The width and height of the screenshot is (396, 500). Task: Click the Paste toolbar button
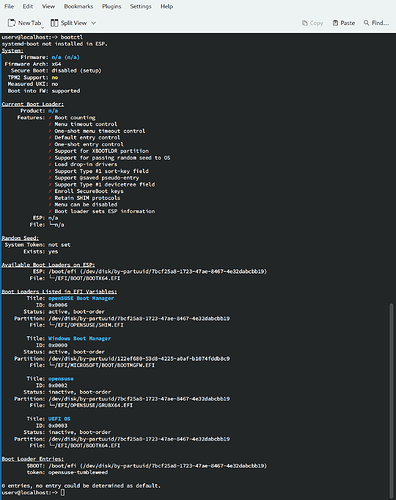click(344, 23)
